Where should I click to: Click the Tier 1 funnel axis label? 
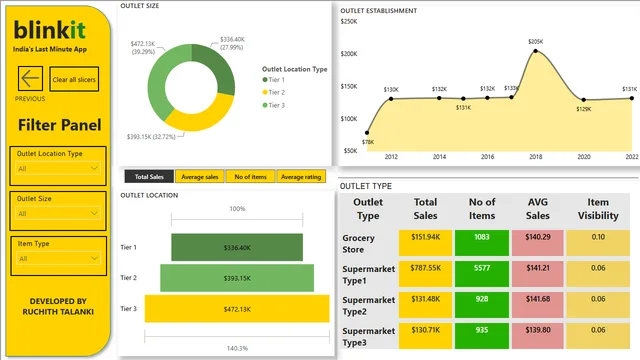tap(128, 247)
